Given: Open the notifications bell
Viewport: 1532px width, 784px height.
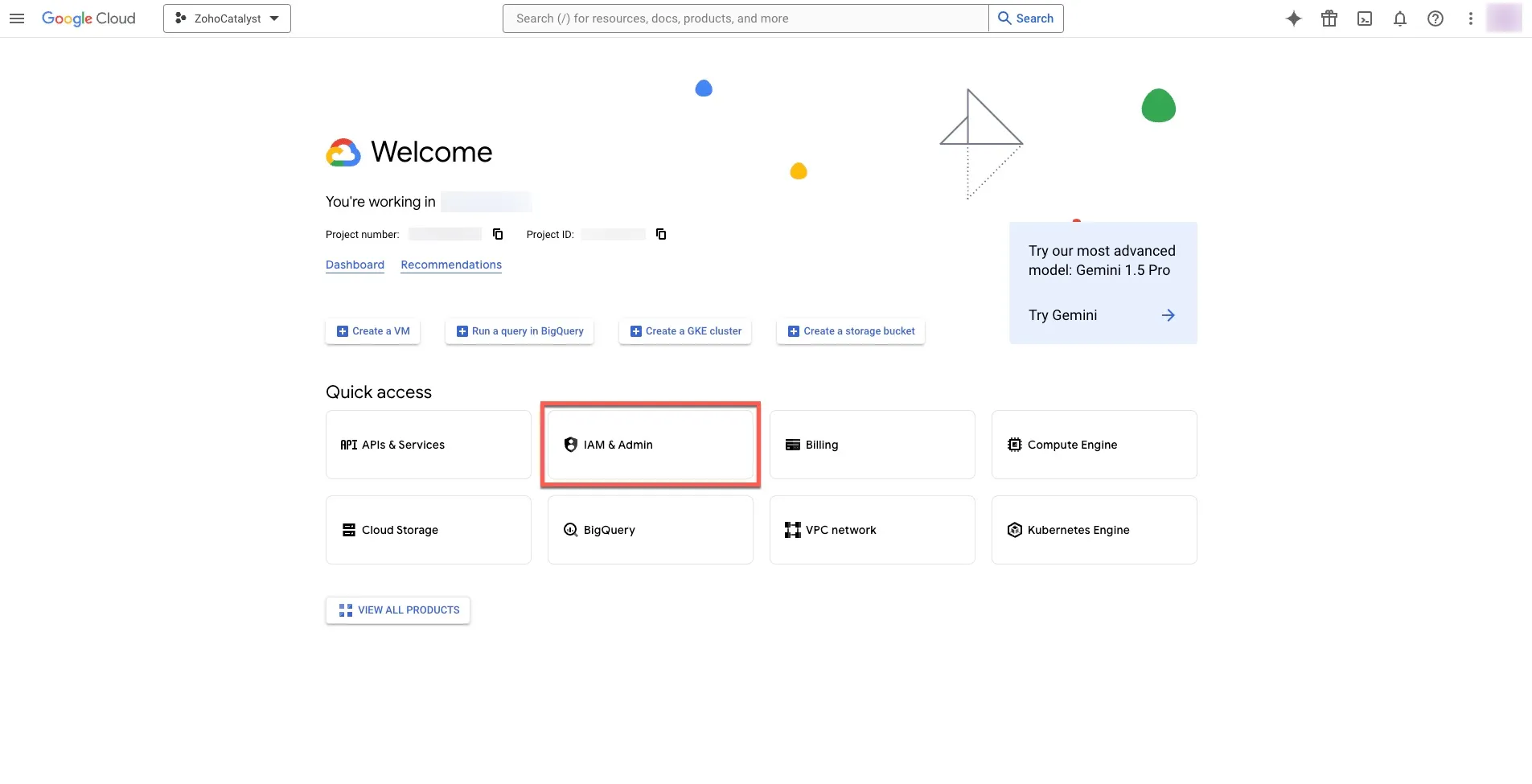Looking at the screenshot, I should [1400, 18].
